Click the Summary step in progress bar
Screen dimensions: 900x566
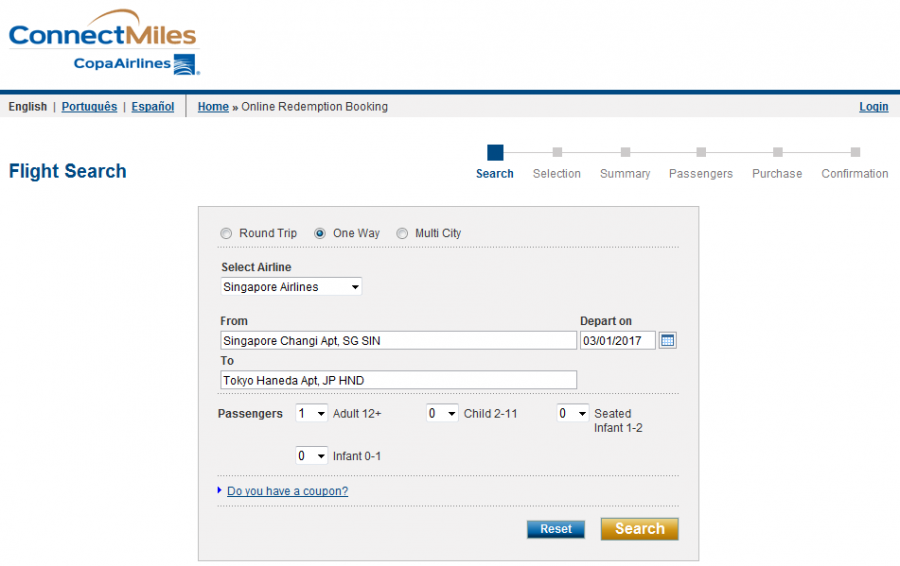(625, 164)
